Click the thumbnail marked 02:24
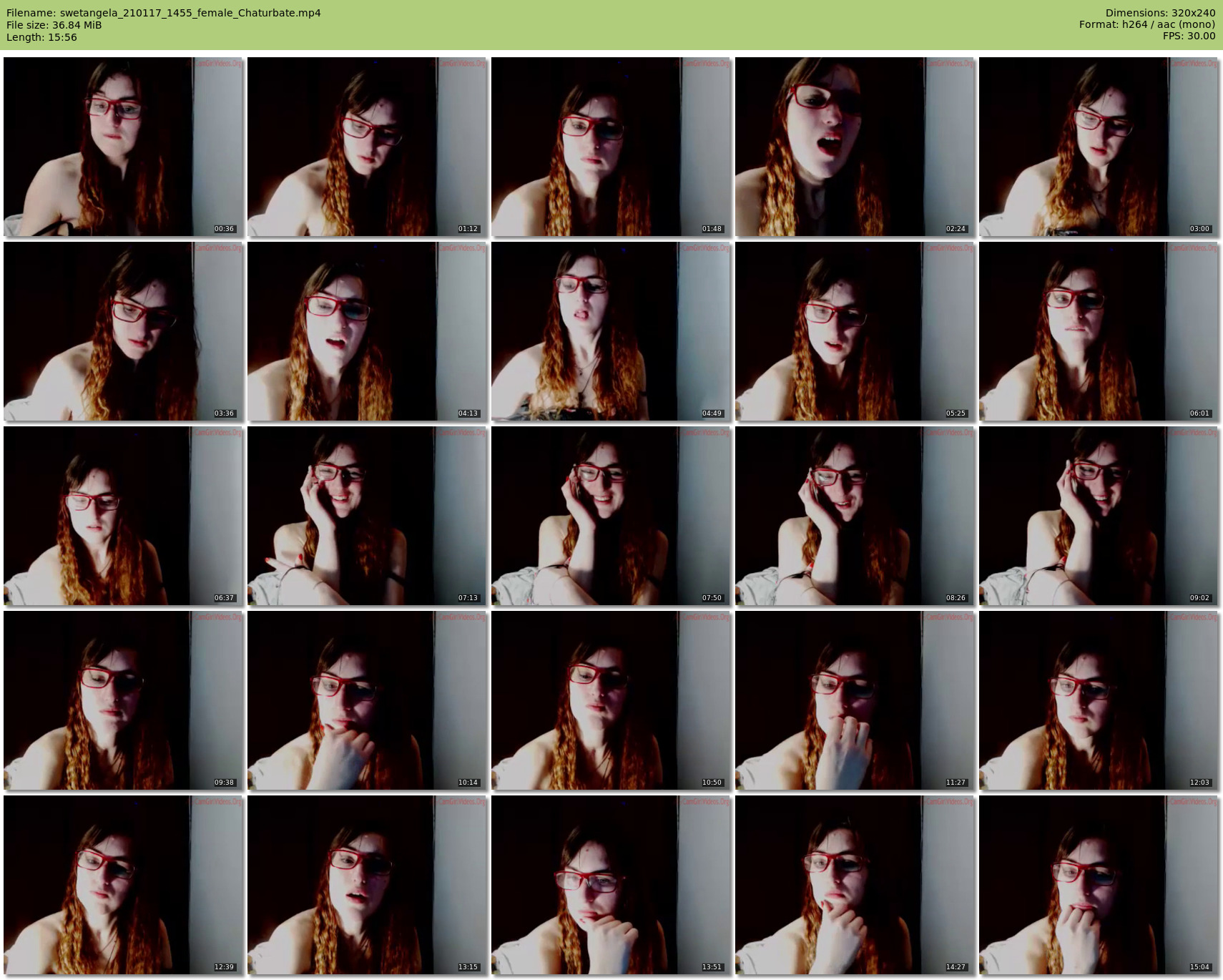Viewport: 1223px width, 980px height. click(855, 147)
